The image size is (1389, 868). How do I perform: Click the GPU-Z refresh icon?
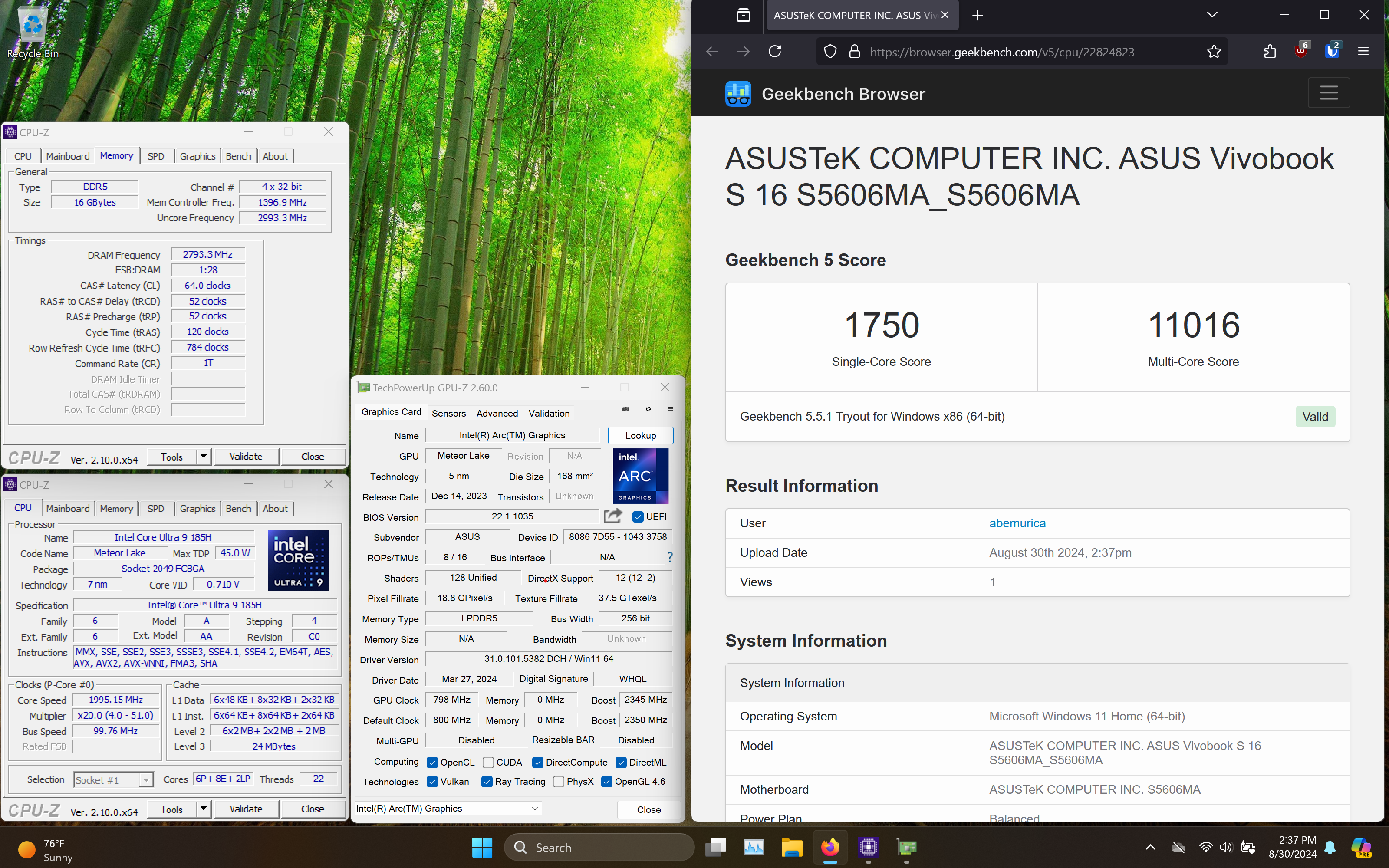tap(648, 409)
